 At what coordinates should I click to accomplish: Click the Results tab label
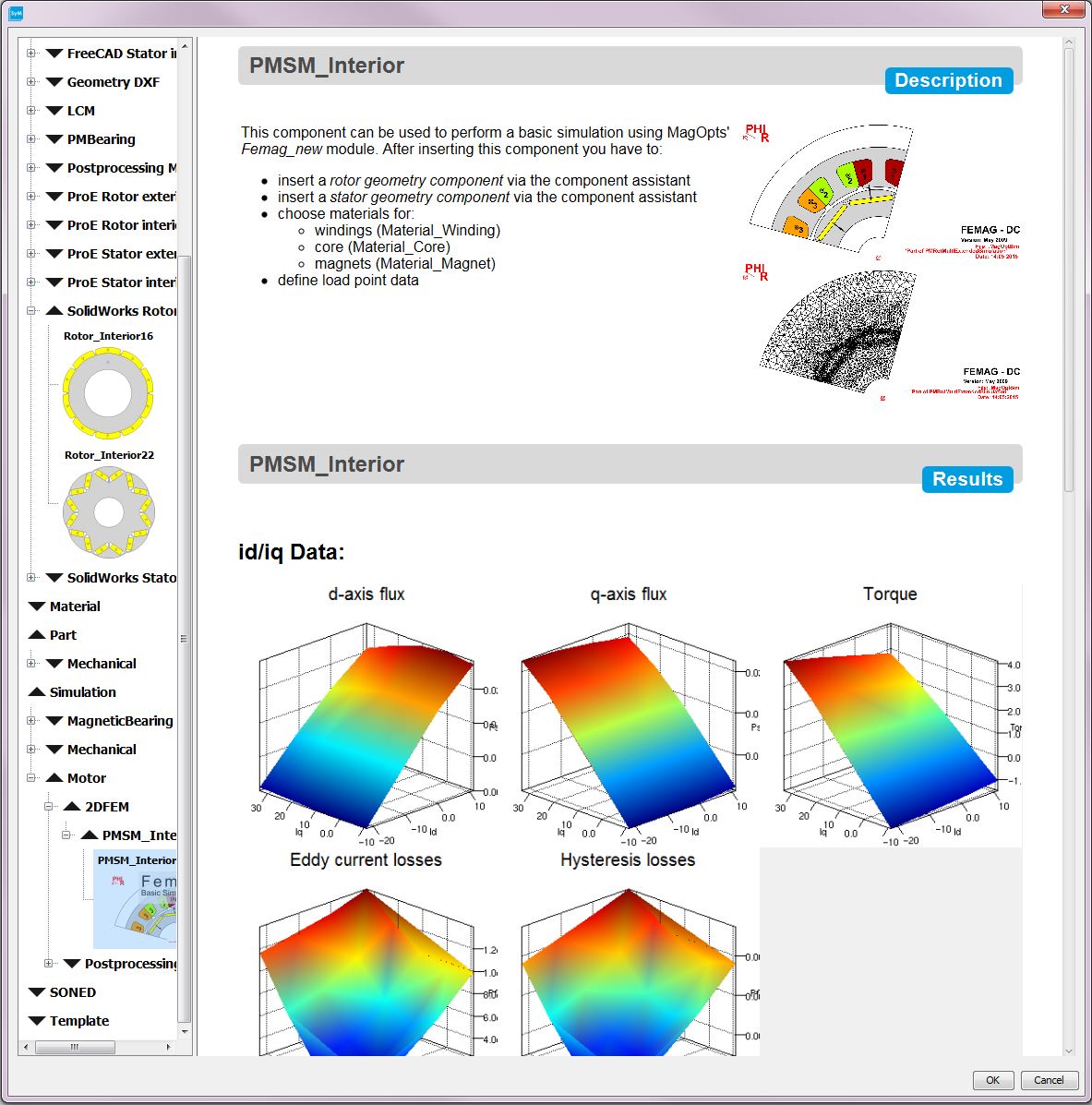(x=966, y=479)
